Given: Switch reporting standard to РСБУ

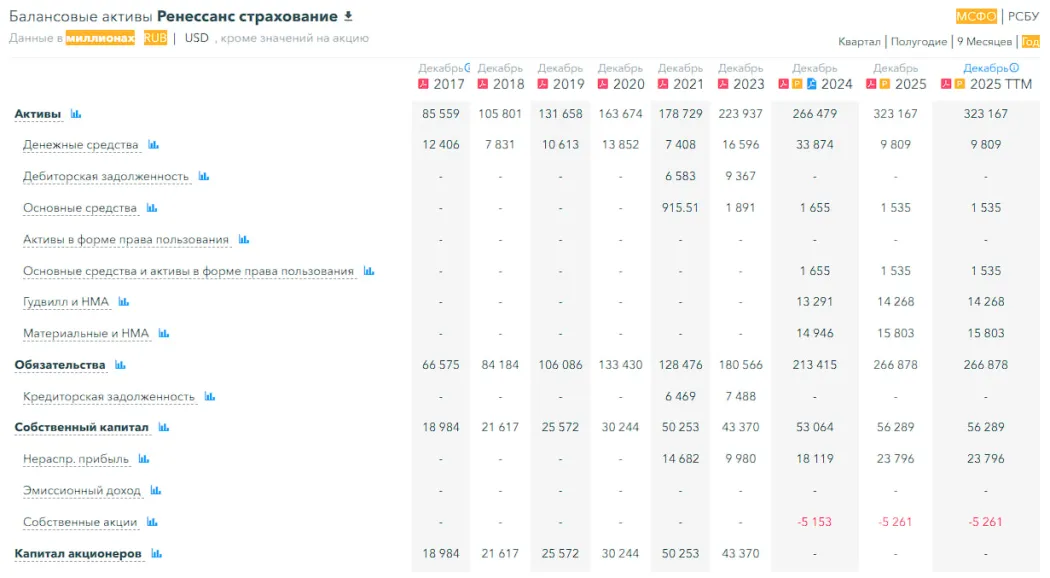Looking at the screenshot, I should tap(1023, 16).
